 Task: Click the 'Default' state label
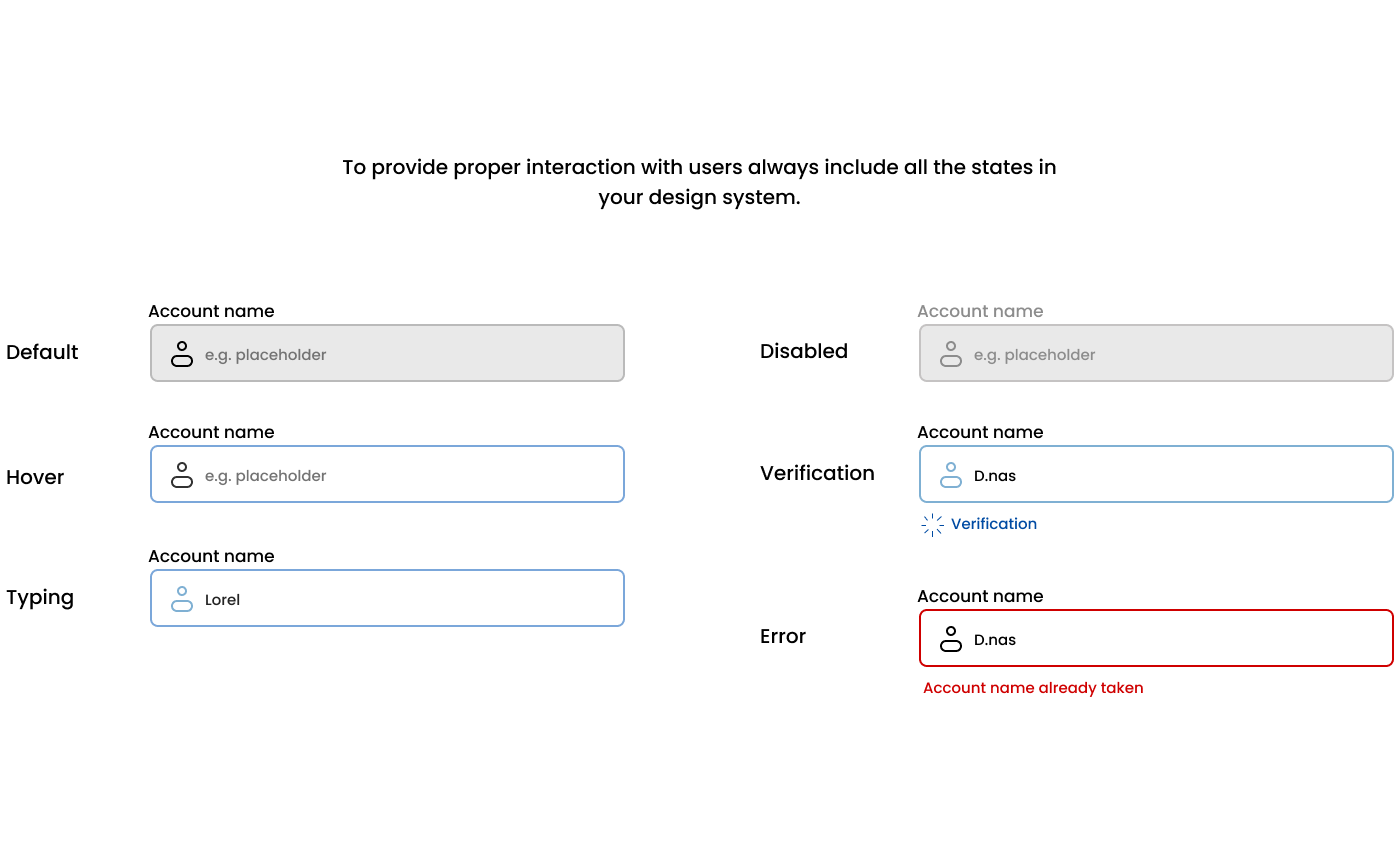click(x=42, y=352)
